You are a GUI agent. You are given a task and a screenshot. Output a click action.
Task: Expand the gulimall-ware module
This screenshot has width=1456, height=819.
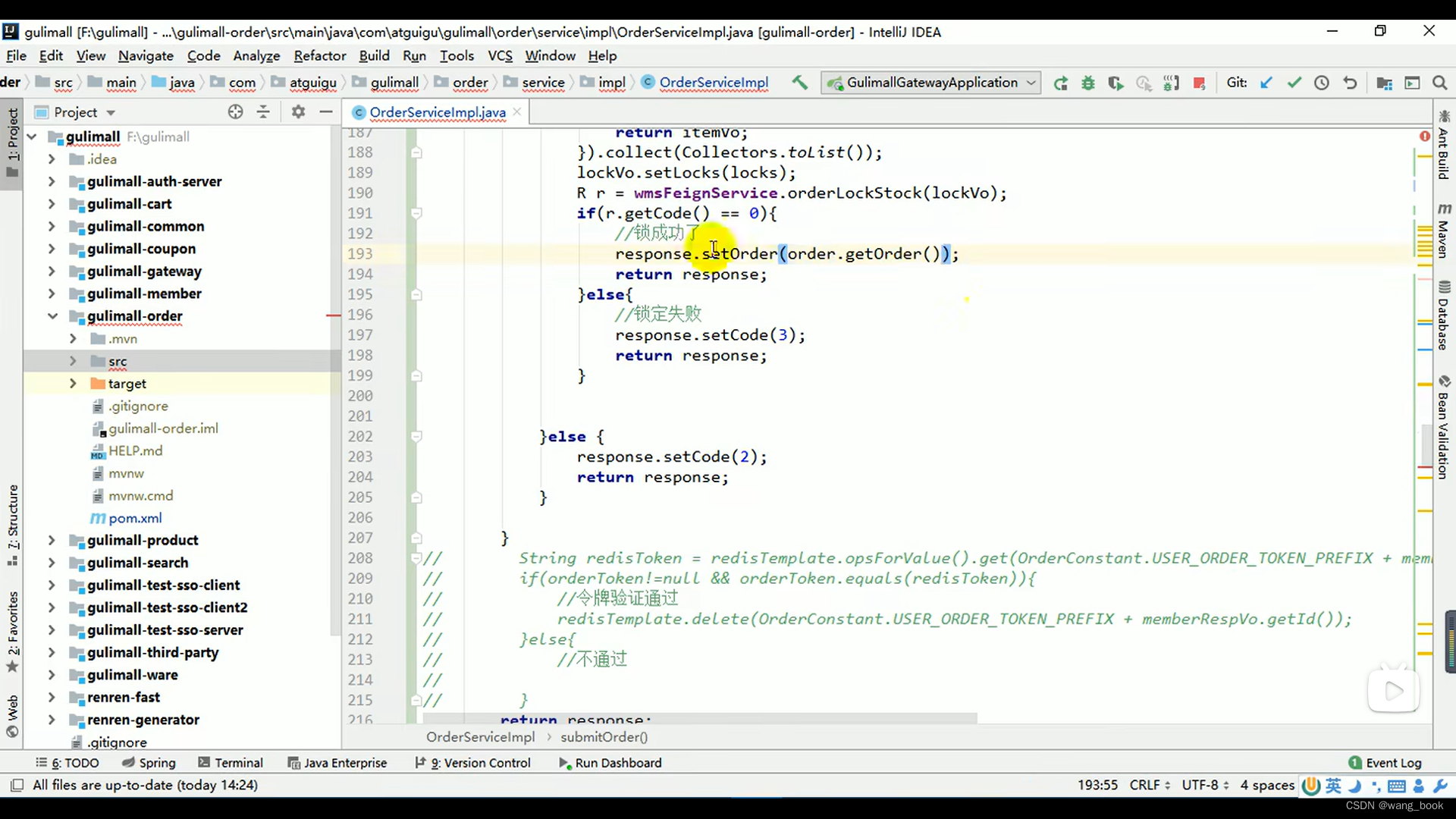pos(52,675)
